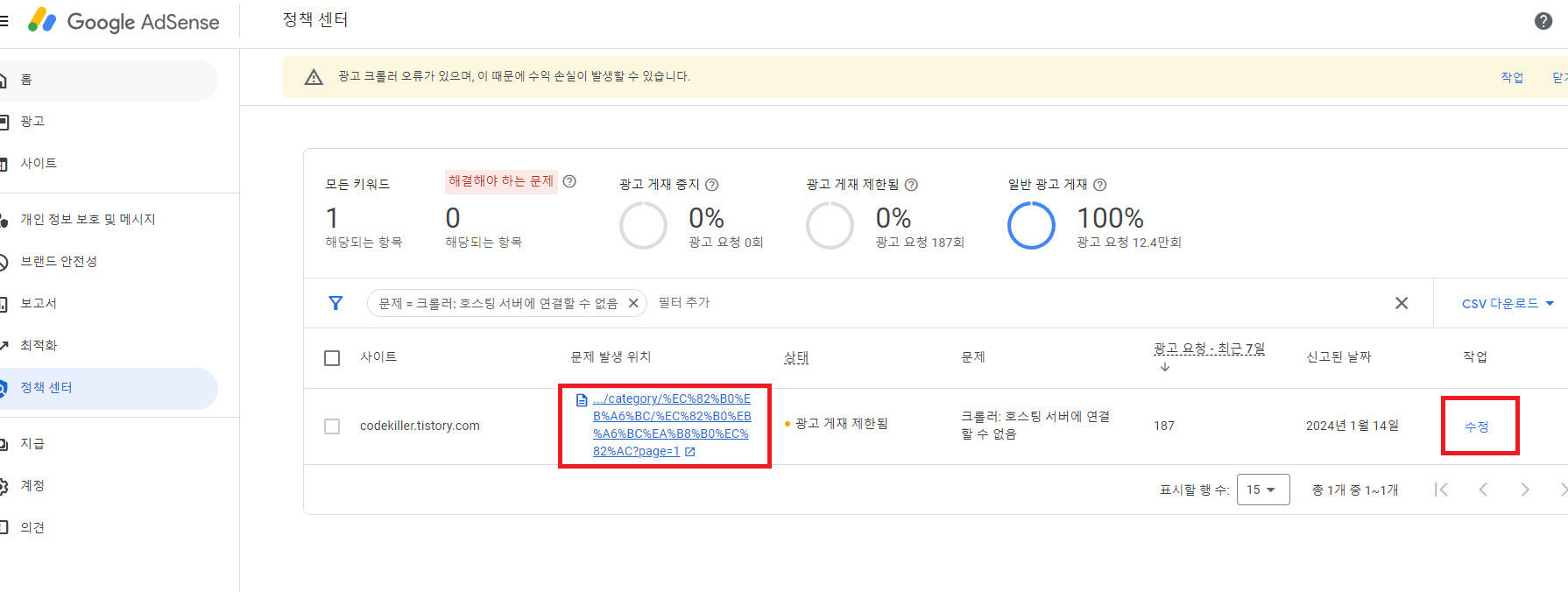The width and height of the screenshot is (1568, 592).
Task: Open the navigation hamburger menu
Action: [x=4, y=22]
